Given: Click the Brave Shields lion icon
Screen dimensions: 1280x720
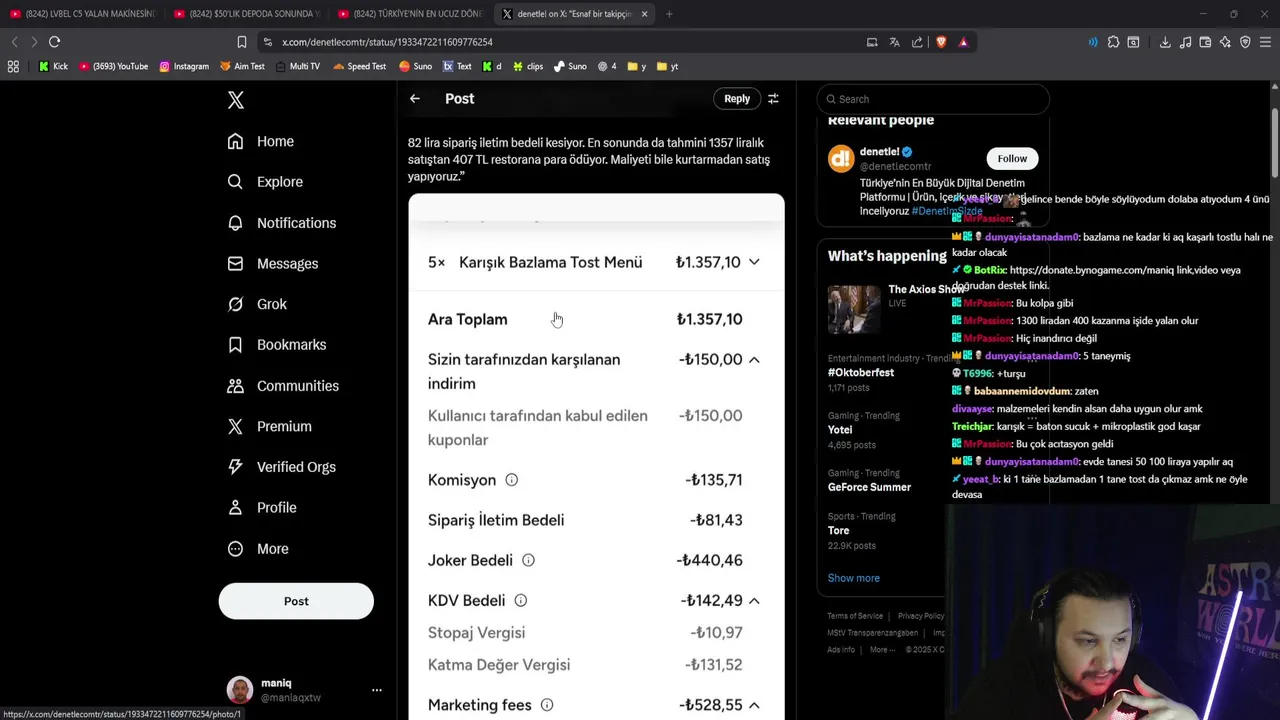Looking at the screenshot, I should [x=941, y=42].
